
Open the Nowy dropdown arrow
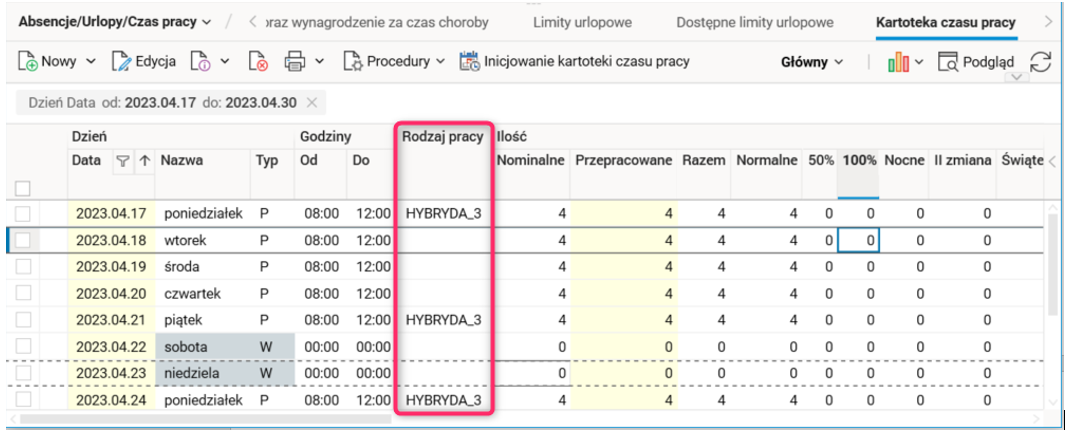pos(91,61)
